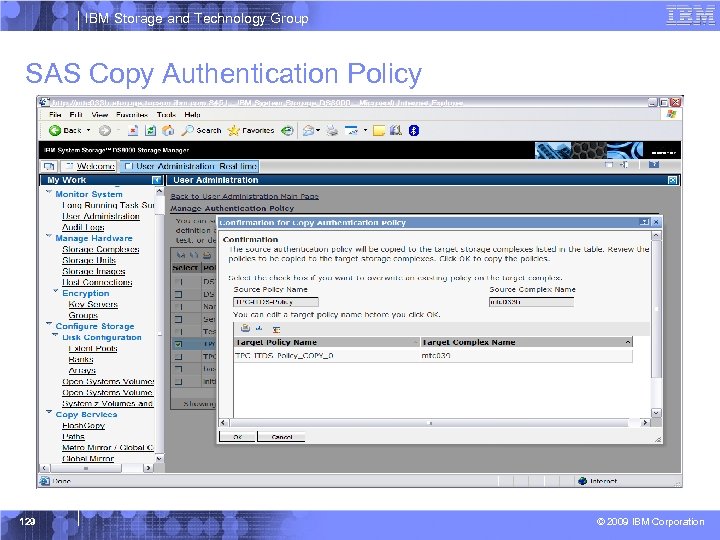Switch to the Welcome tab
This screenshot has height=540, width=720.
90,166
